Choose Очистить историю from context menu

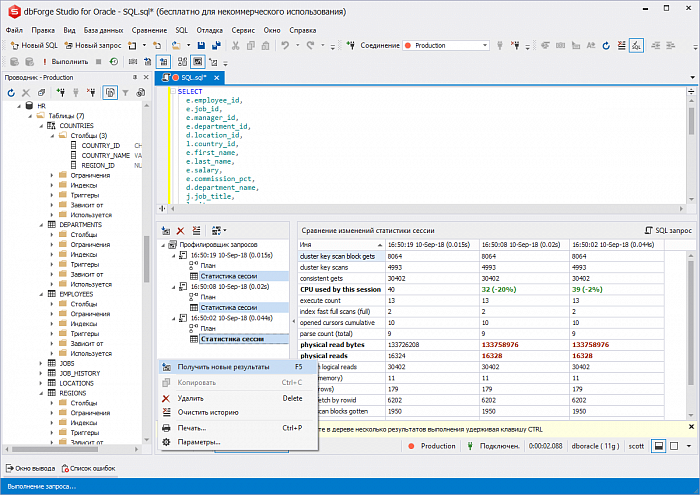pos(238,412)
